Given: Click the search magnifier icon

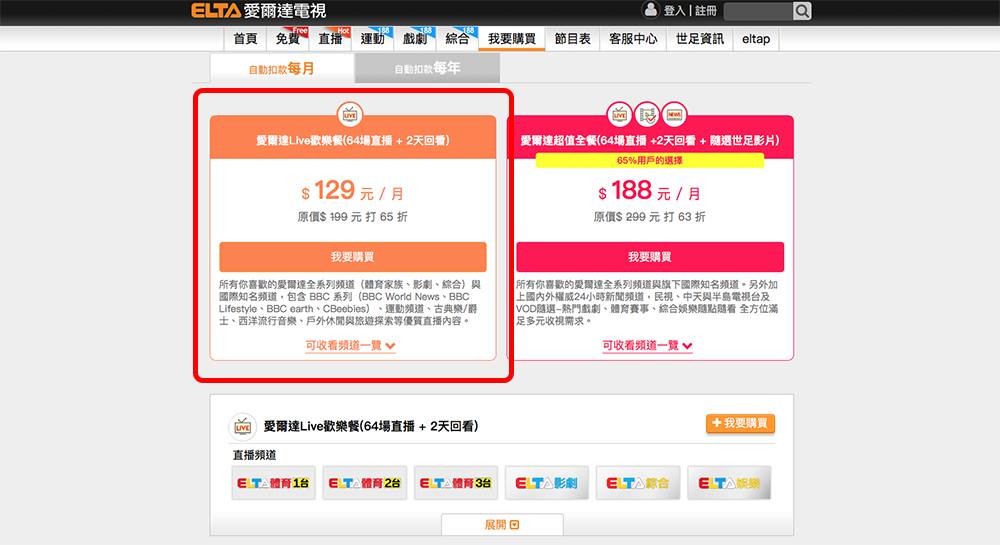Looking at the screenshot, I should tap(802, 11).
